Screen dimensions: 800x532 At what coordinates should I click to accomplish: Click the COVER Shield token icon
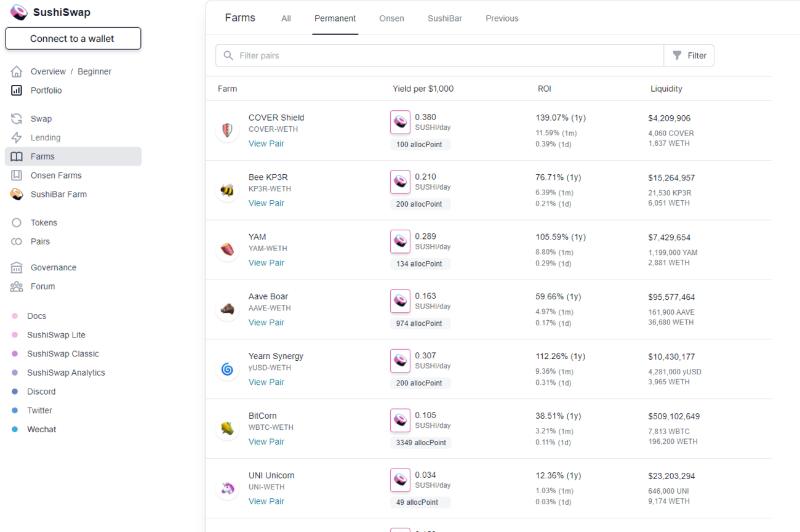[227, 130]
